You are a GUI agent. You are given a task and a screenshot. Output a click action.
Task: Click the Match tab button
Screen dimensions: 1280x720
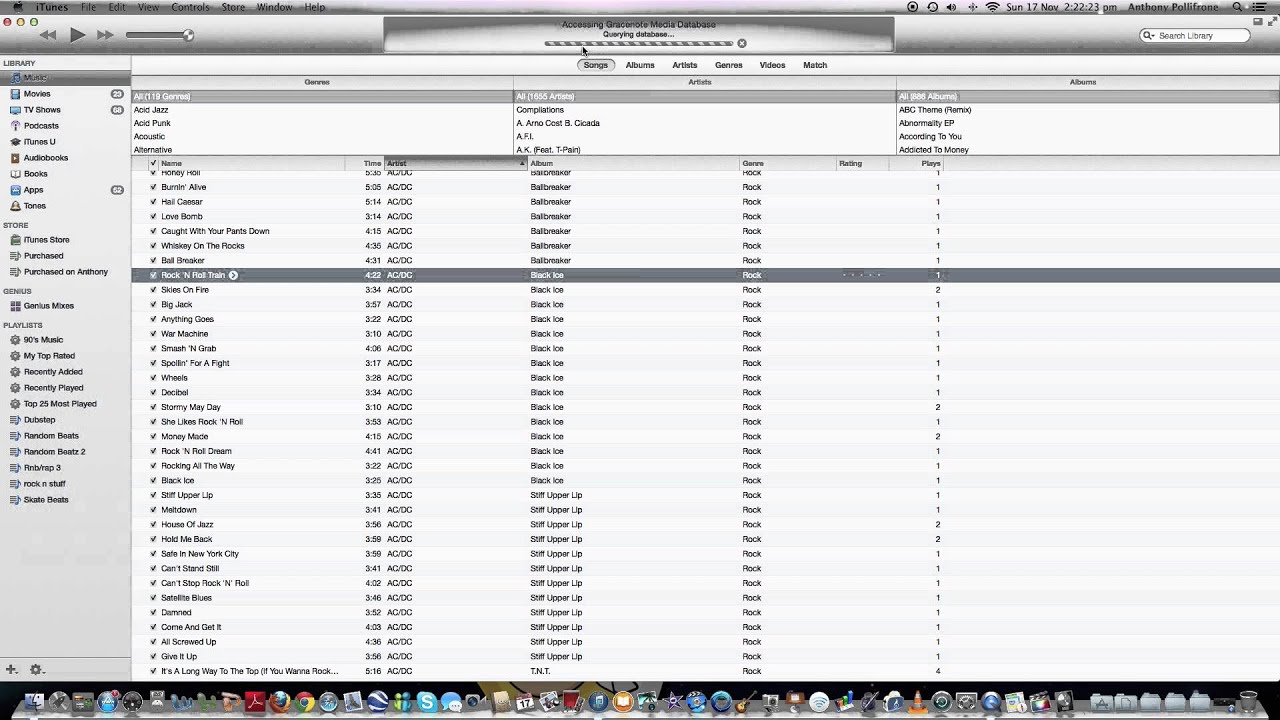click(x=815, y=65)
